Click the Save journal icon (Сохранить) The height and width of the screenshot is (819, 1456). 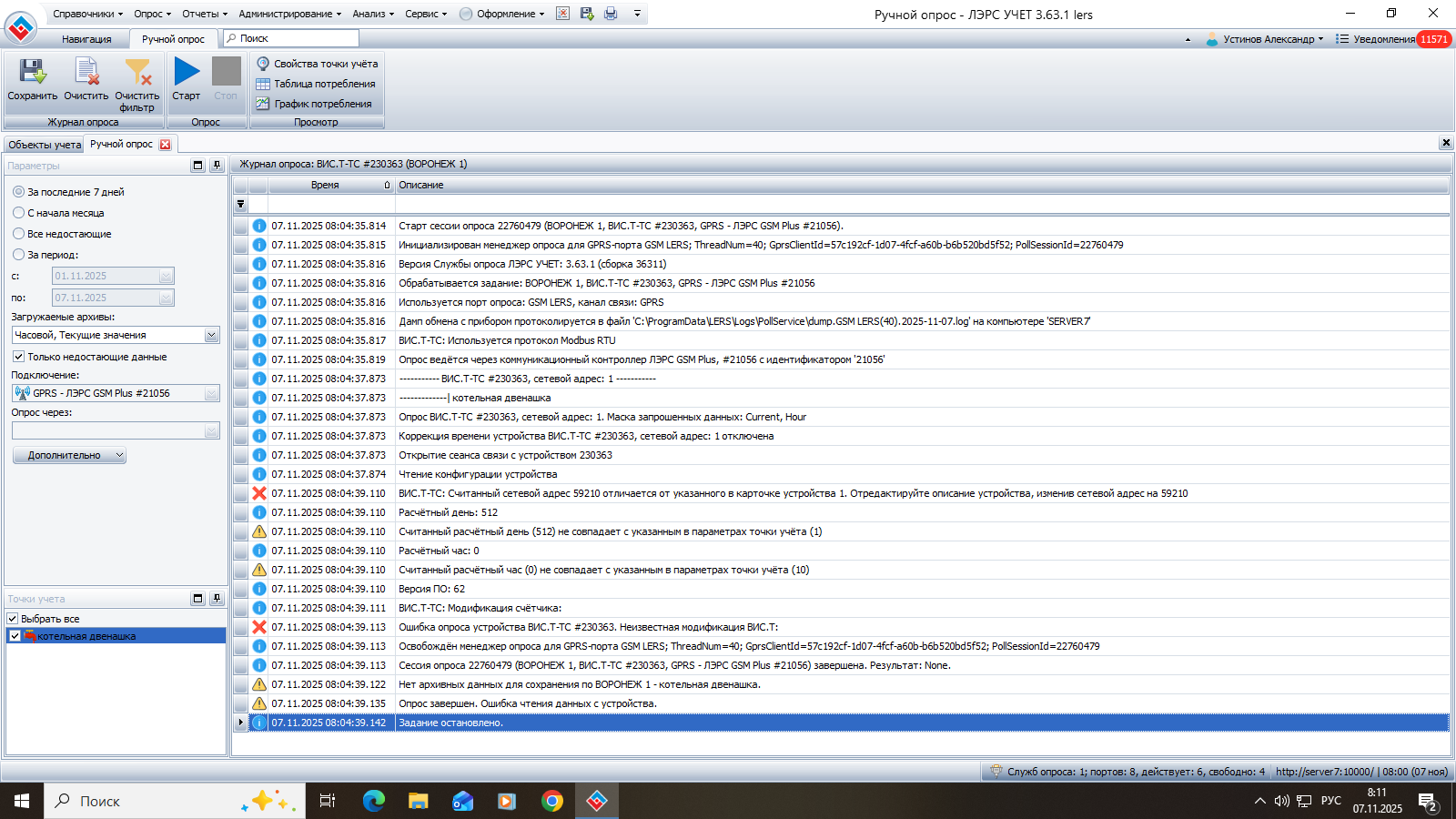(x=33, y=73)
